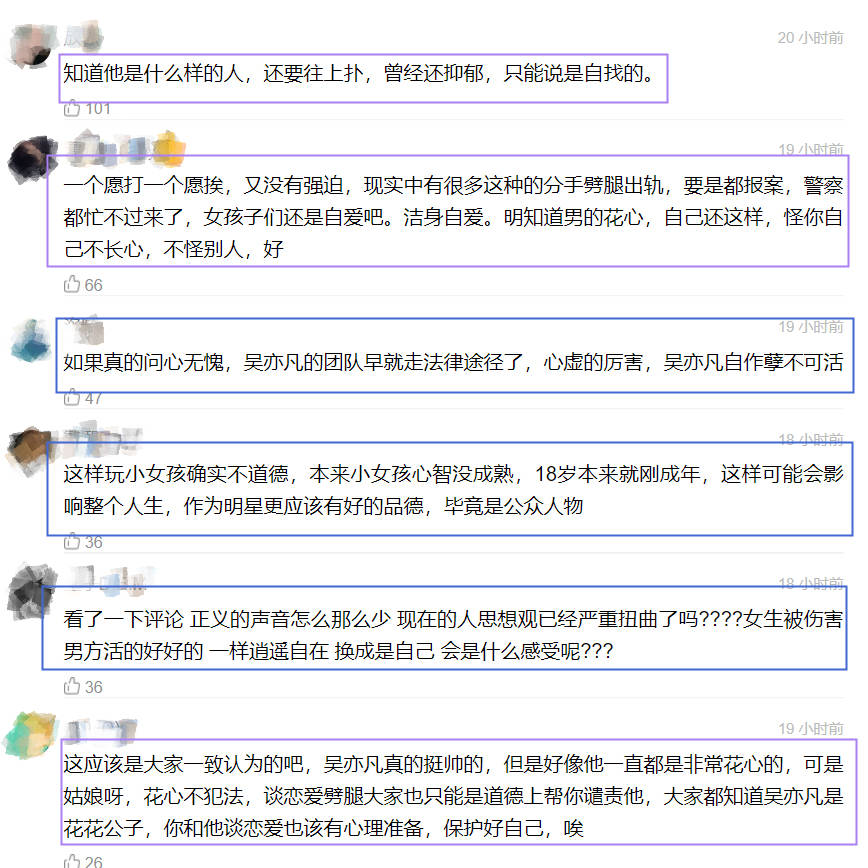Open avatar of first commenter

(32, 46)
